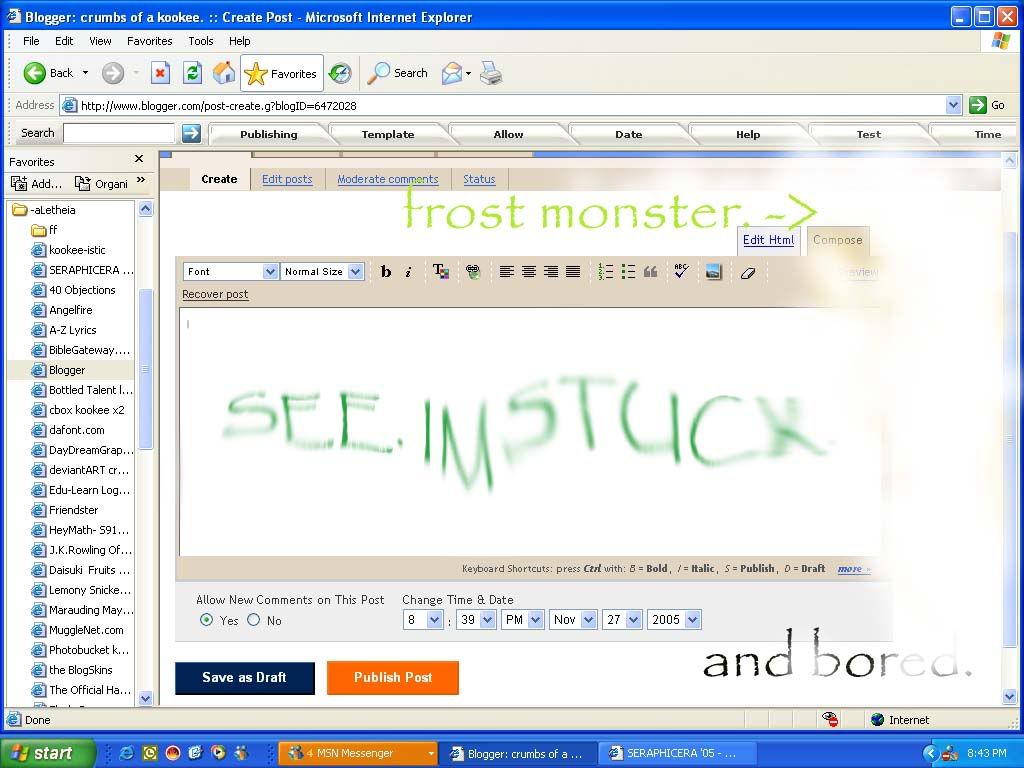Apply blockquote formatting
This screenshot has height=768, width=1024.
click(650, 272)
